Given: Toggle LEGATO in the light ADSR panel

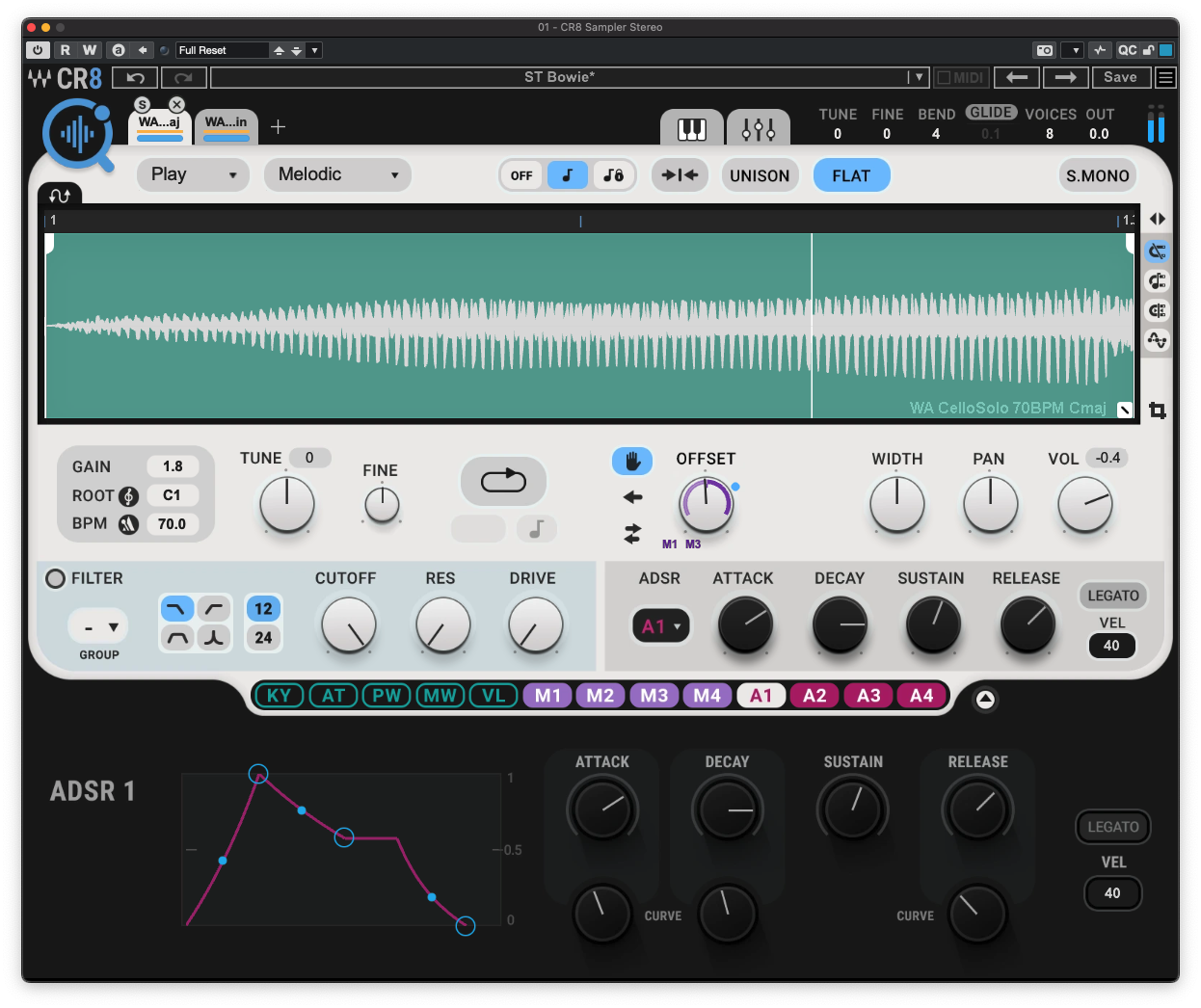Looking at the screenshot, I should click(x=1113, y=596).
